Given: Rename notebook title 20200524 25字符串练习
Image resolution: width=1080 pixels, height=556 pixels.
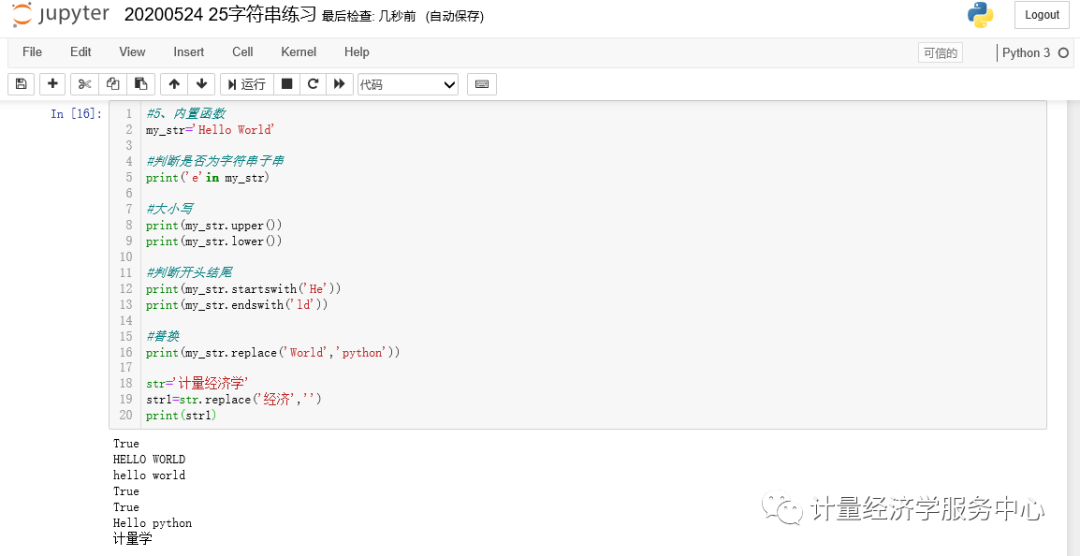Looking at the screenshot, I should tap(220, 15).
